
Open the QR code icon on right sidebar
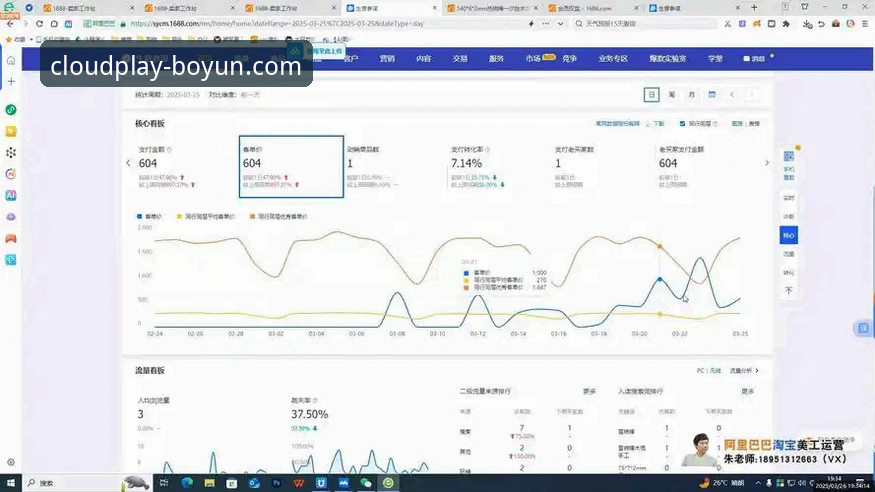(789, 156)
